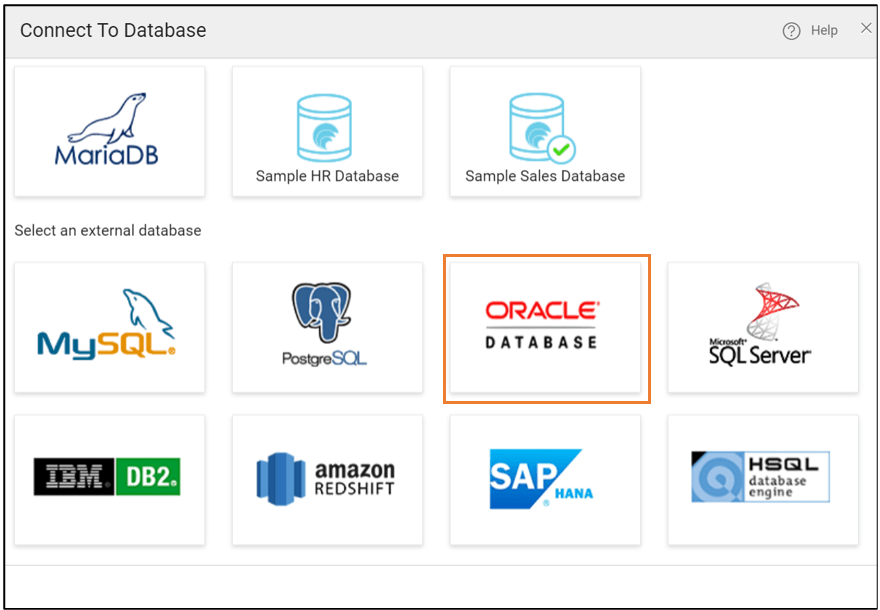Select the PostgreSQL database option

(x=327, y=328)
